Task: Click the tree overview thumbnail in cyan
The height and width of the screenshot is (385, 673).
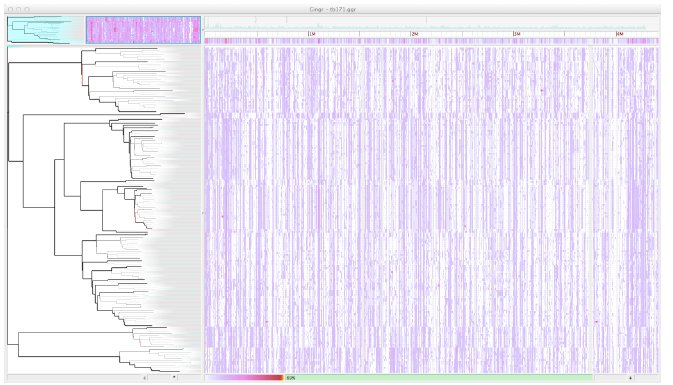Action: click(45, 30)
